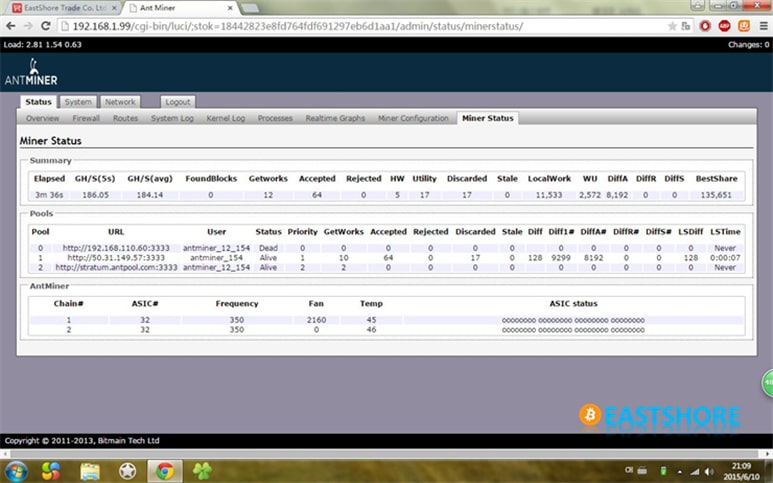Viewport: 773px width, 483px height.
Task: Click the red Opera-style extension icon
Action: click(x=705, y=26)
